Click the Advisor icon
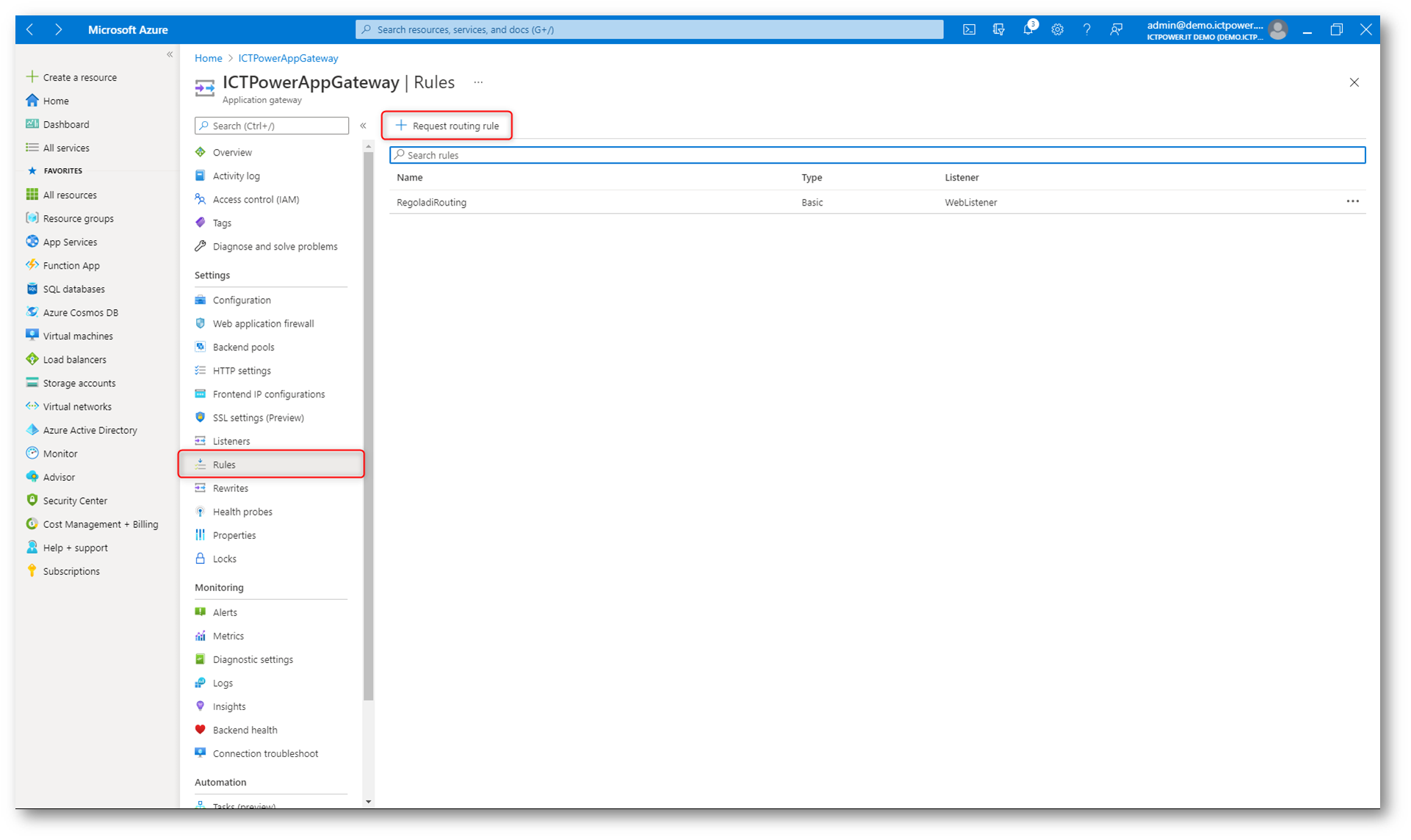The width and height of the screenshot is (1411, 840). (x=32, y=477)
